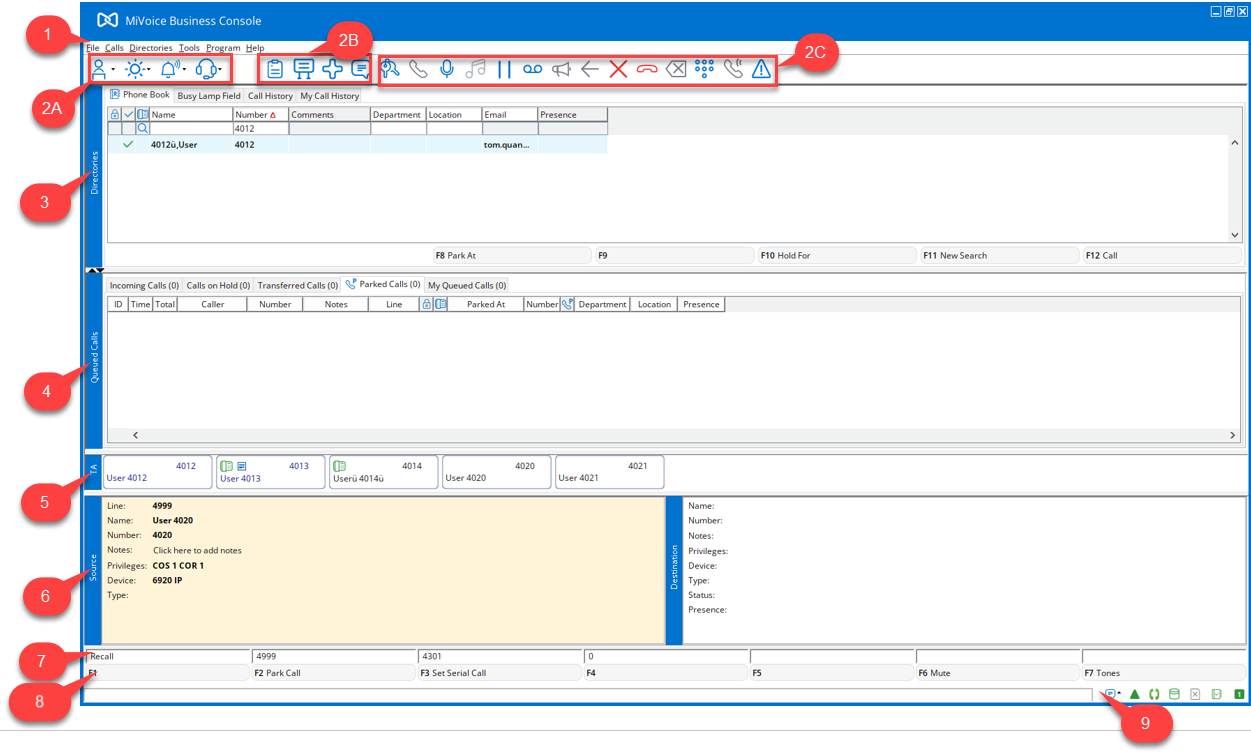Viewport: 1251px width, 754px height.
Task: Click the F11 New Search button
Action: (1000, 255)
